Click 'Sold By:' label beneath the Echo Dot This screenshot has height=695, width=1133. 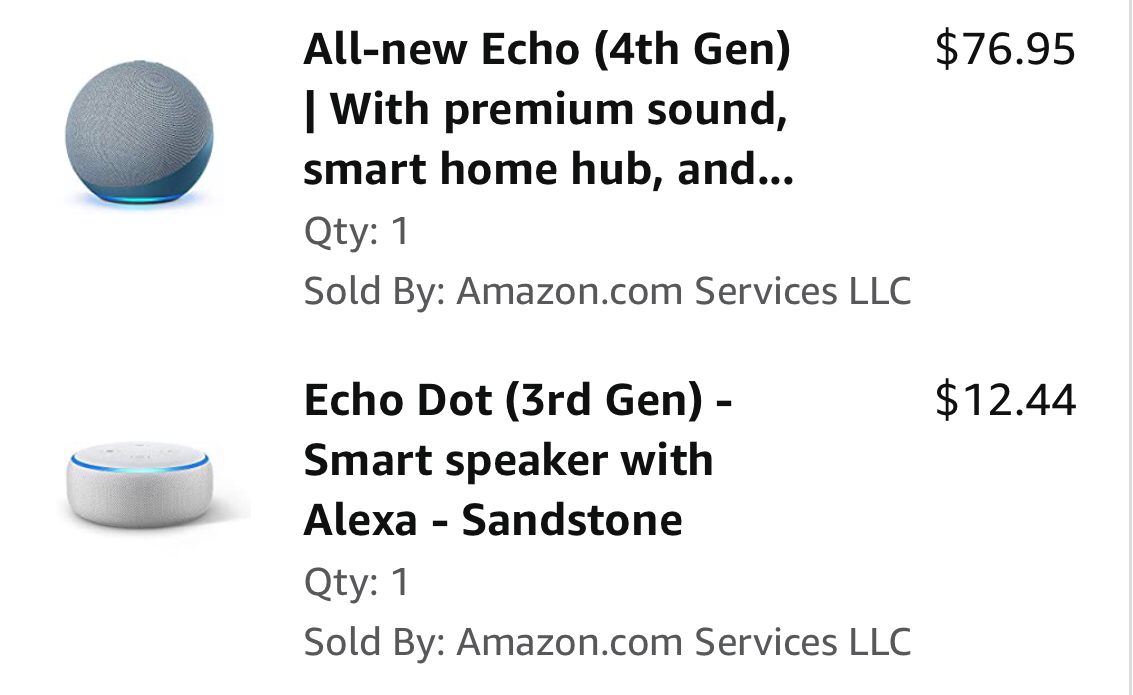[374, 642]
